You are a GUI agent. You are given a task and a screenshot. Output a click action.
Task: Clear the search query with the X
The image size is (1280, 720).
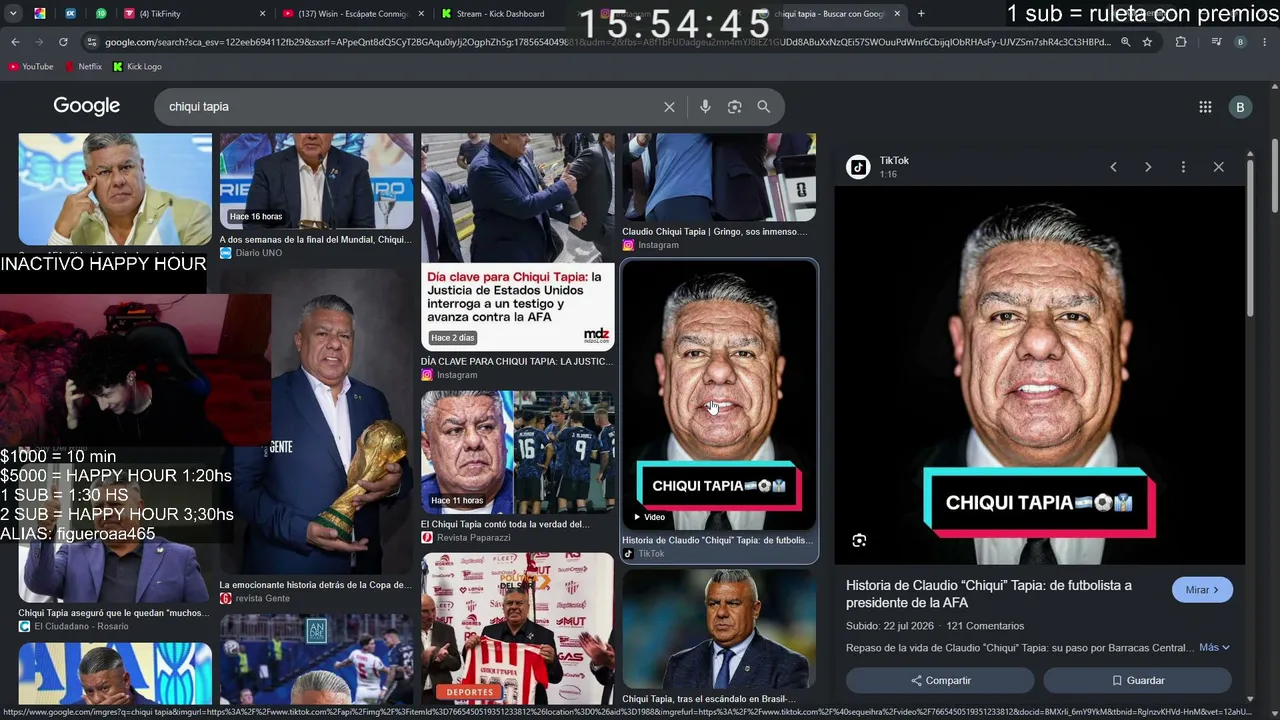669,107
